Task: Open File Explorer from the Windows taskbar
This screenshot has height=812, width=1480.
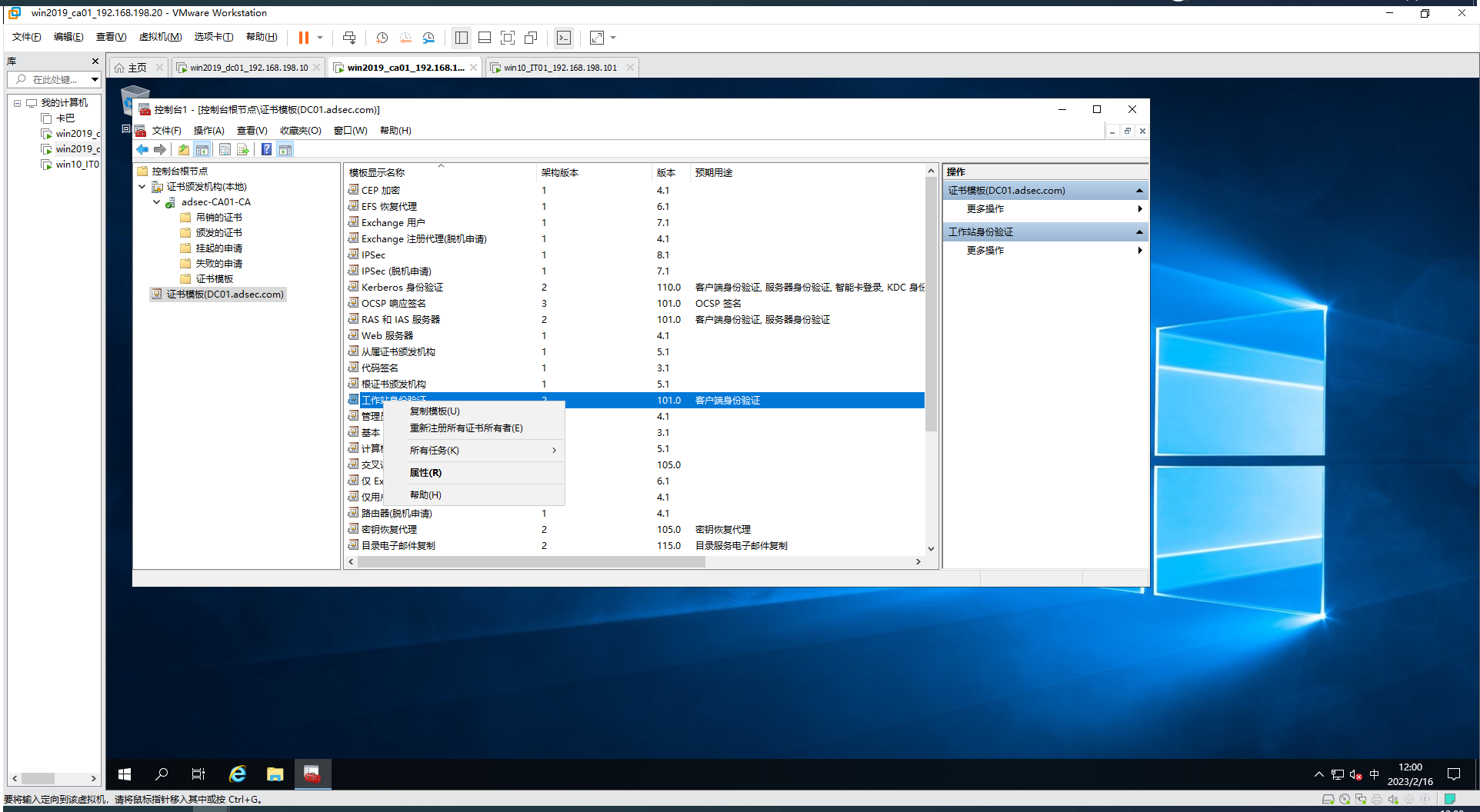Action: pyautogui.click(x=275, y=774)
